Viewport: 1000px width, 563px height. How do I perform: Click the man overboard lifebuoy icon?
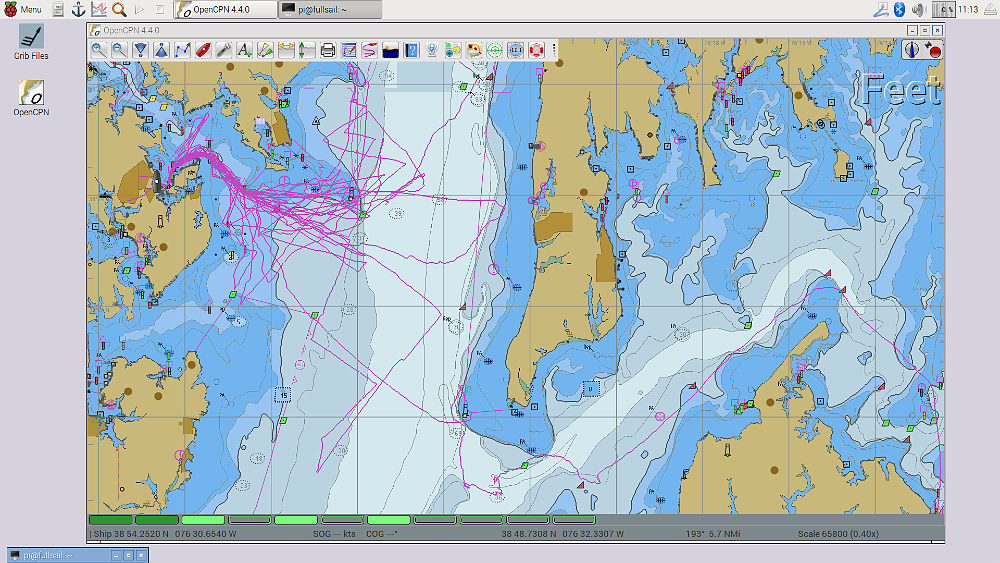(x=536, y=49)
